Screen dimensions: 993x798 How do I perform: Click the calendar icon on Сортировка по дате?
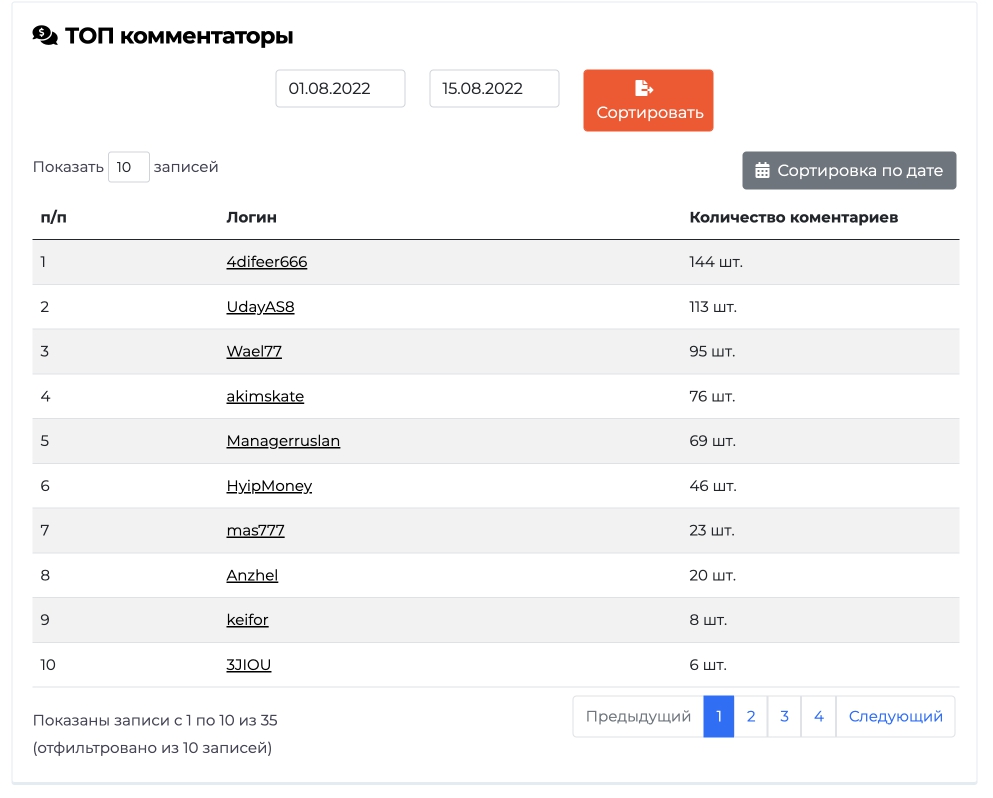762,170
